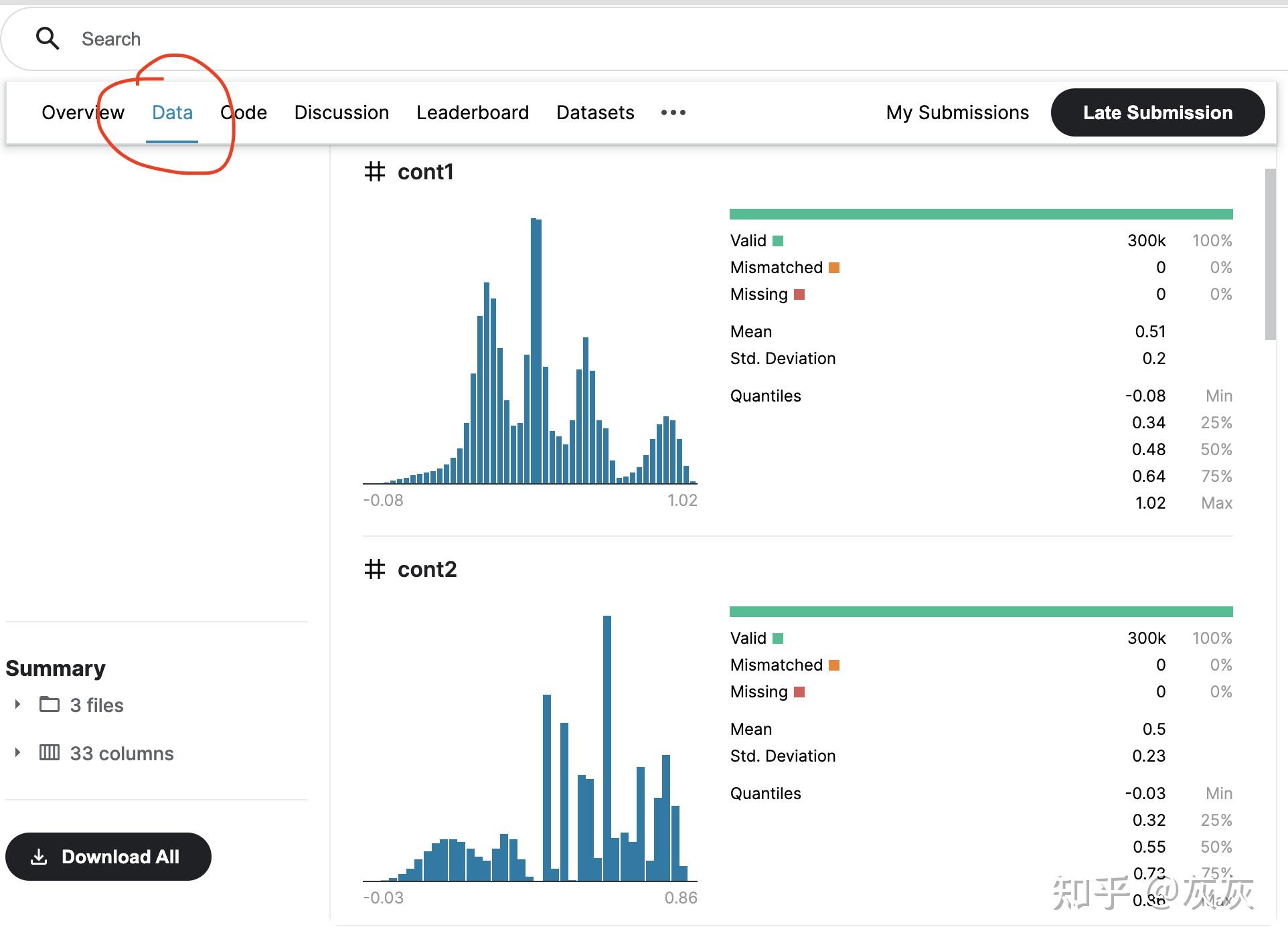Image resolution: width=1288 pixels, height=945 pixels.
Task: Click the columns icon for 33 columns
Action: click(50, 752)
